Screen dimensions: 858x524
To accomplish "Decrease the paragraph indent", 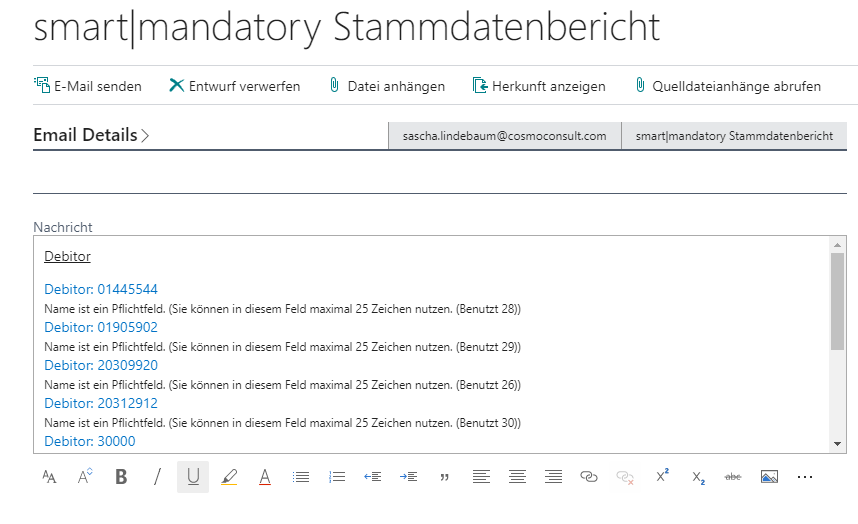I will coord(373,477).
